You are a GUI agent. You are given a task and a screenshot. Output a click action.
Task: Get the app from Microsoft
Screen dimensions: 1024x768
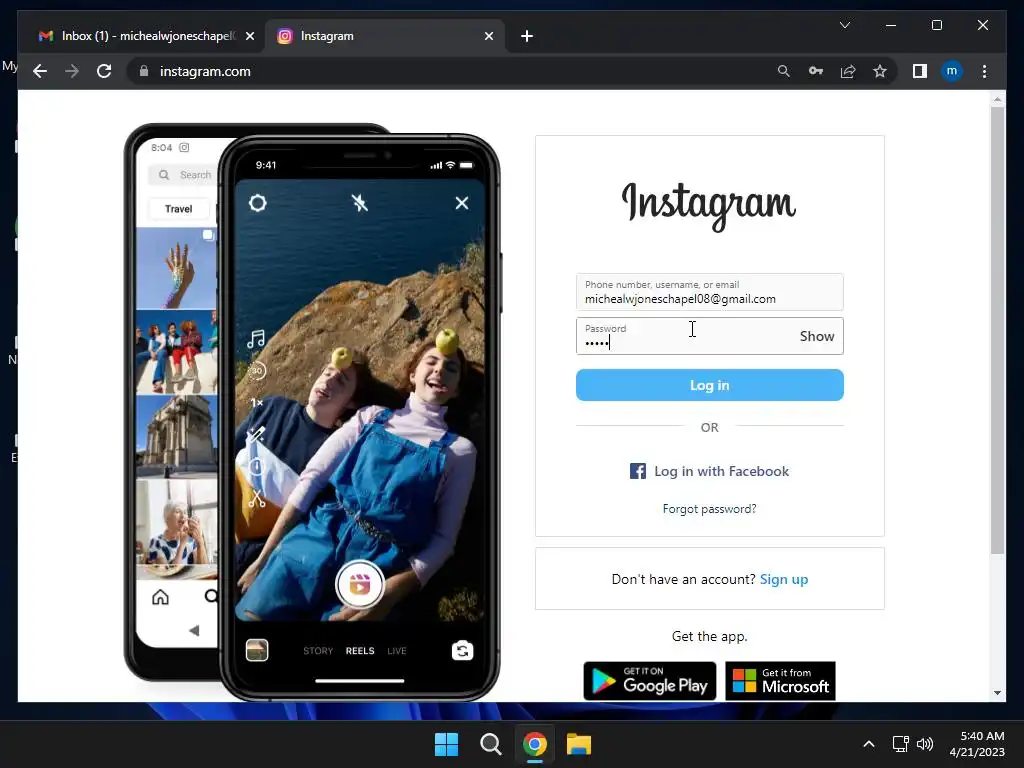(x=780, y=680)
